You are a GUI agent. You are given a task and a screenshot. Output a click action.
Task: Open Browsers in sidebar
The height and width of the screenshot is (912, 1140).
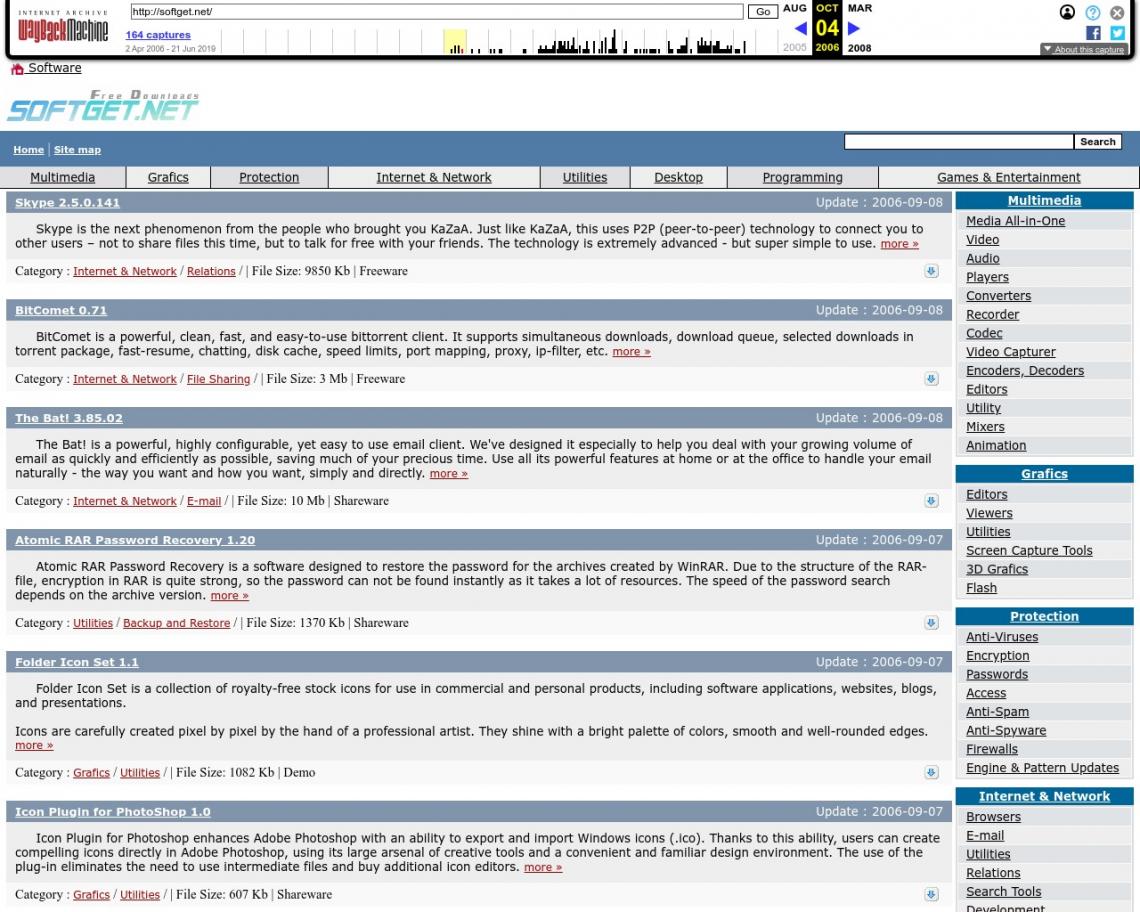point(993,817)
